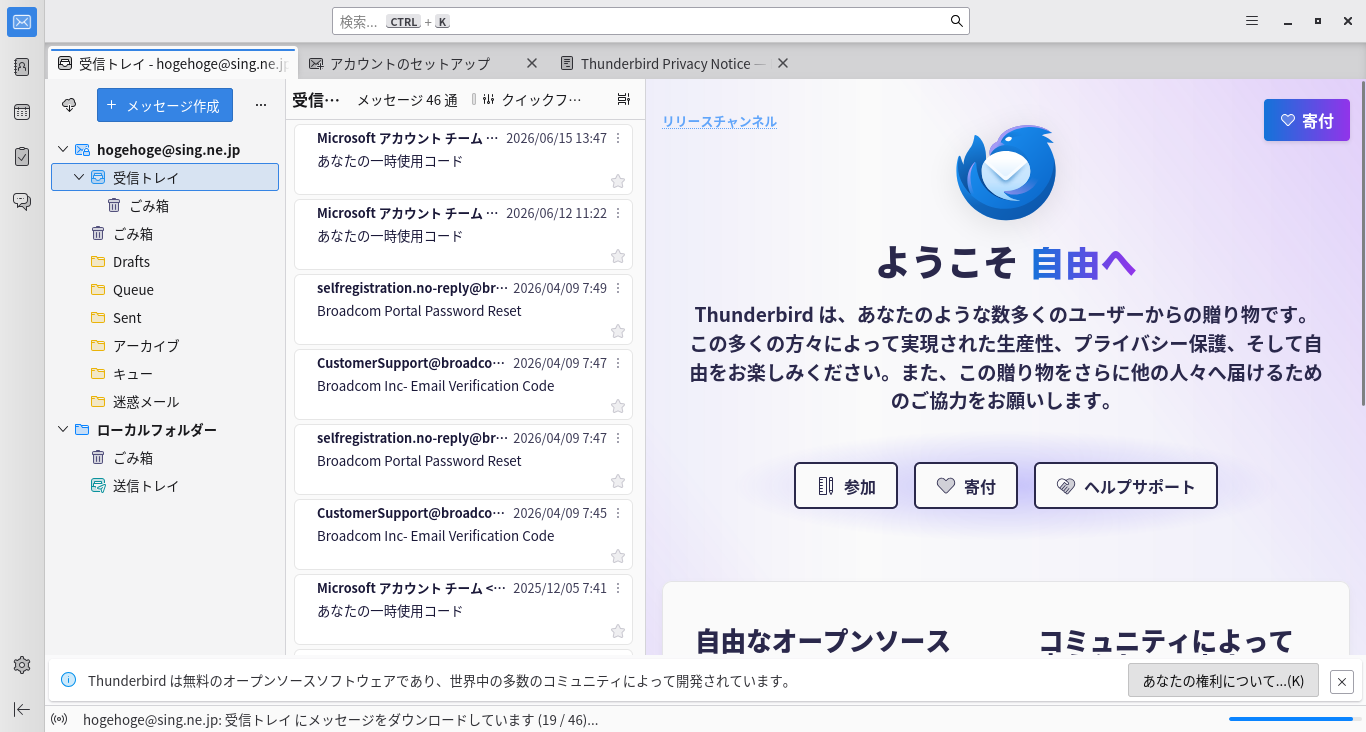This screenshot has width=1366, height=732.
Task: Open Broadcom Portal Password Reset 7:49 message
Action: 463,309
